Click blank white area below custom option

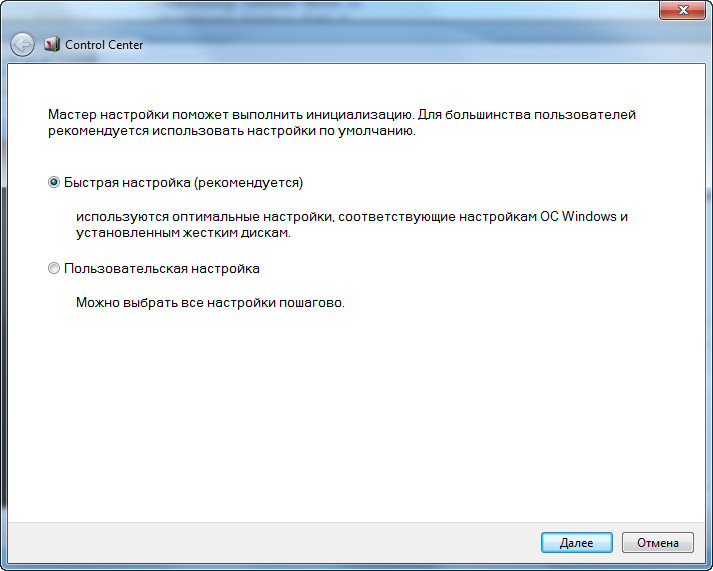[x=350, y=420]
